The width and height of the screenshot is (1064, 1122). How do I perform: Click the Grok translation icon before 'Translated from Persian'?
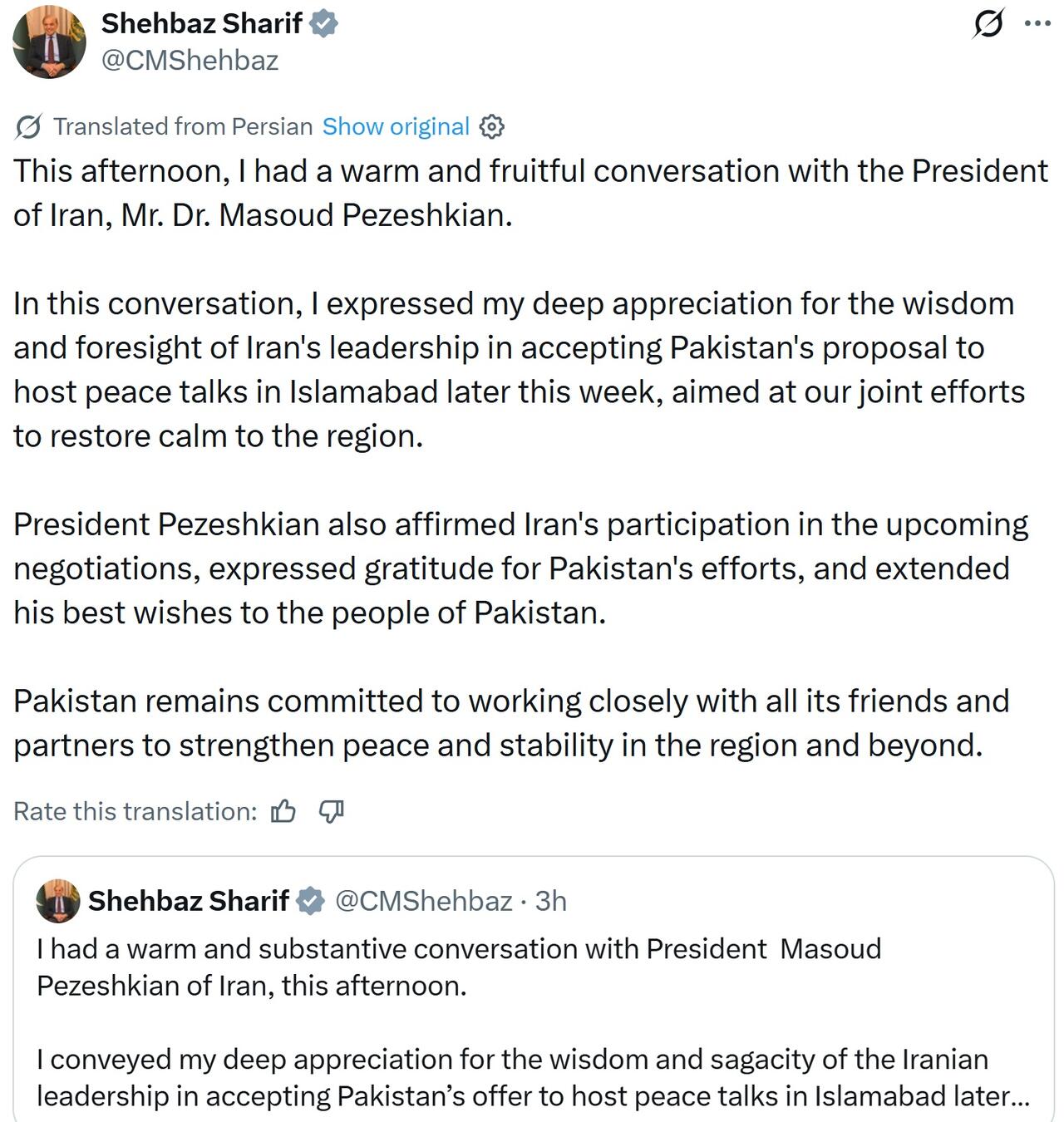[x=29, y=126]
